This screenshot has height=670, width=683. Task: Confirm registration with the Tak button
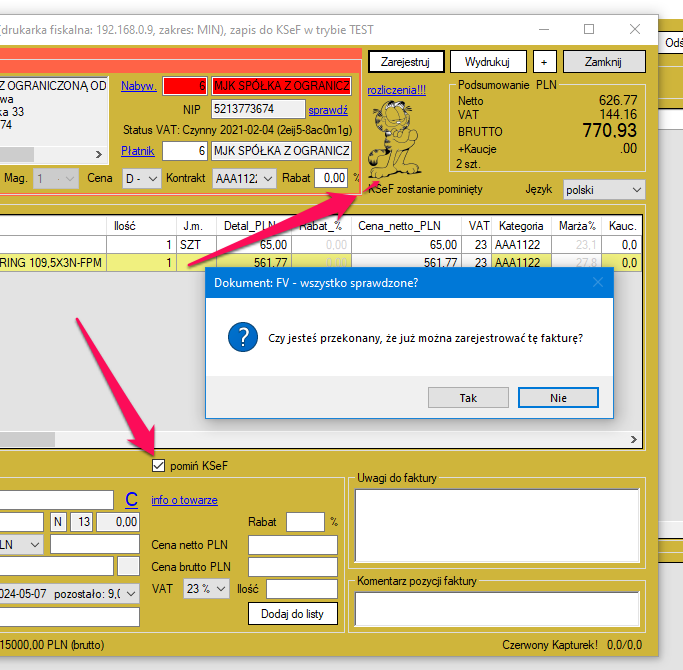tap(468, 397)
